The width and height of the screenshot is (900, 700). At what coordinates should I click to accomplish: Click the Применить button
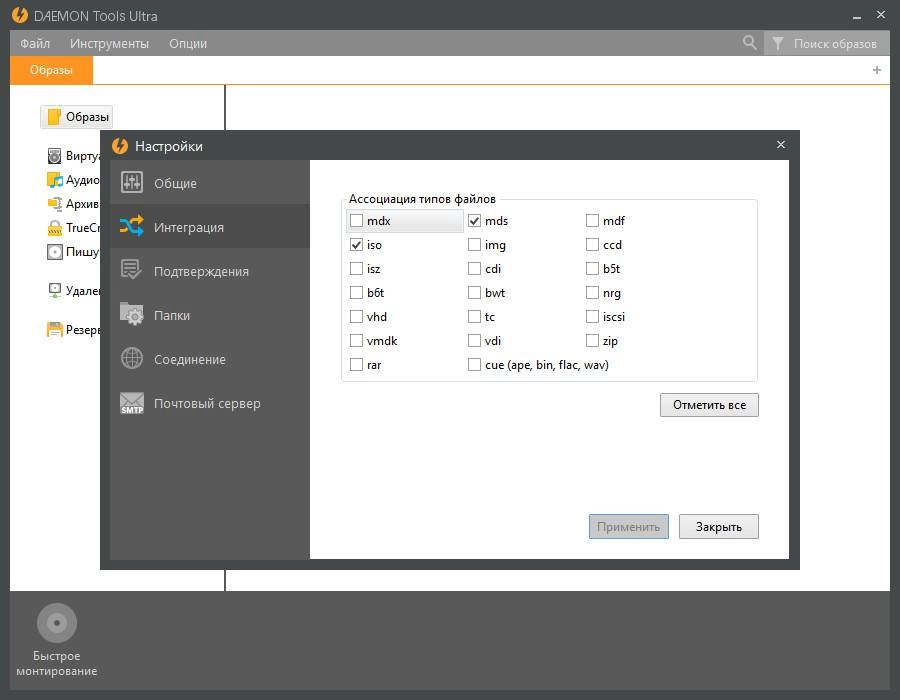pyautogui.click(x=629, y=527)
